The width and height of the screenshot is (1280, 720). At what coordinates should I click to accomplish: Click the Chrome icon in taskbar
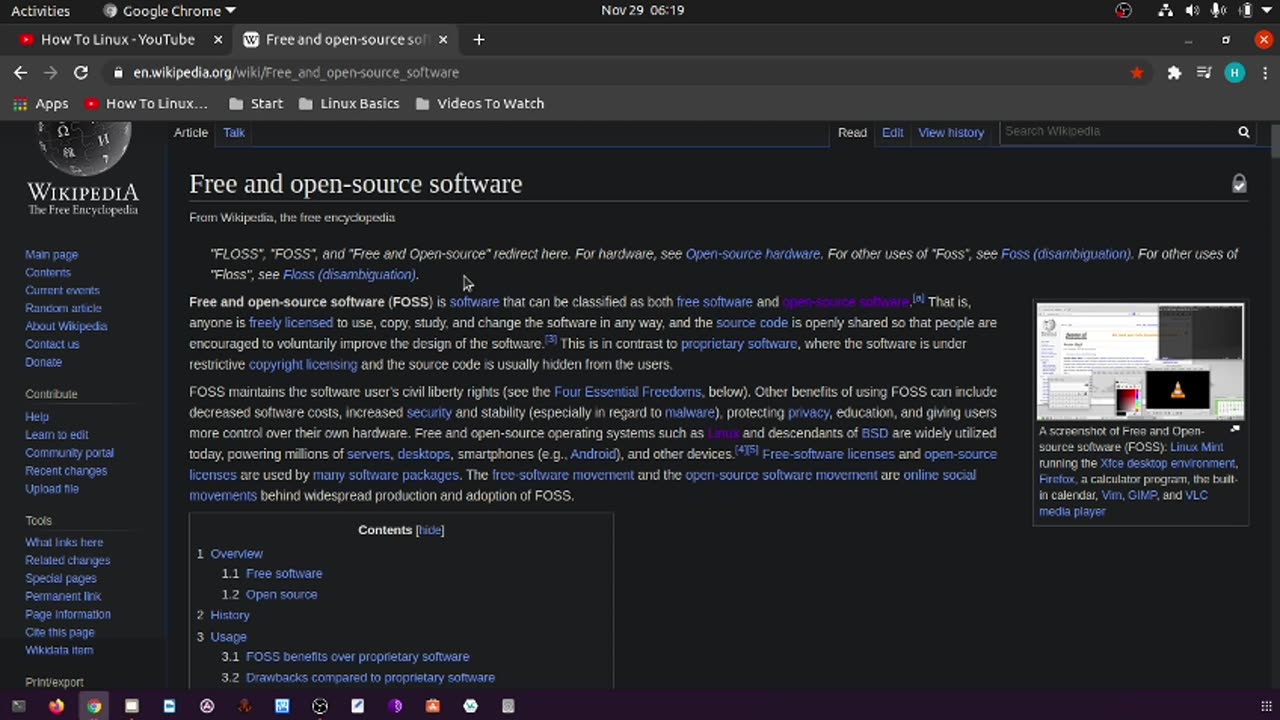tap(94, 706)
